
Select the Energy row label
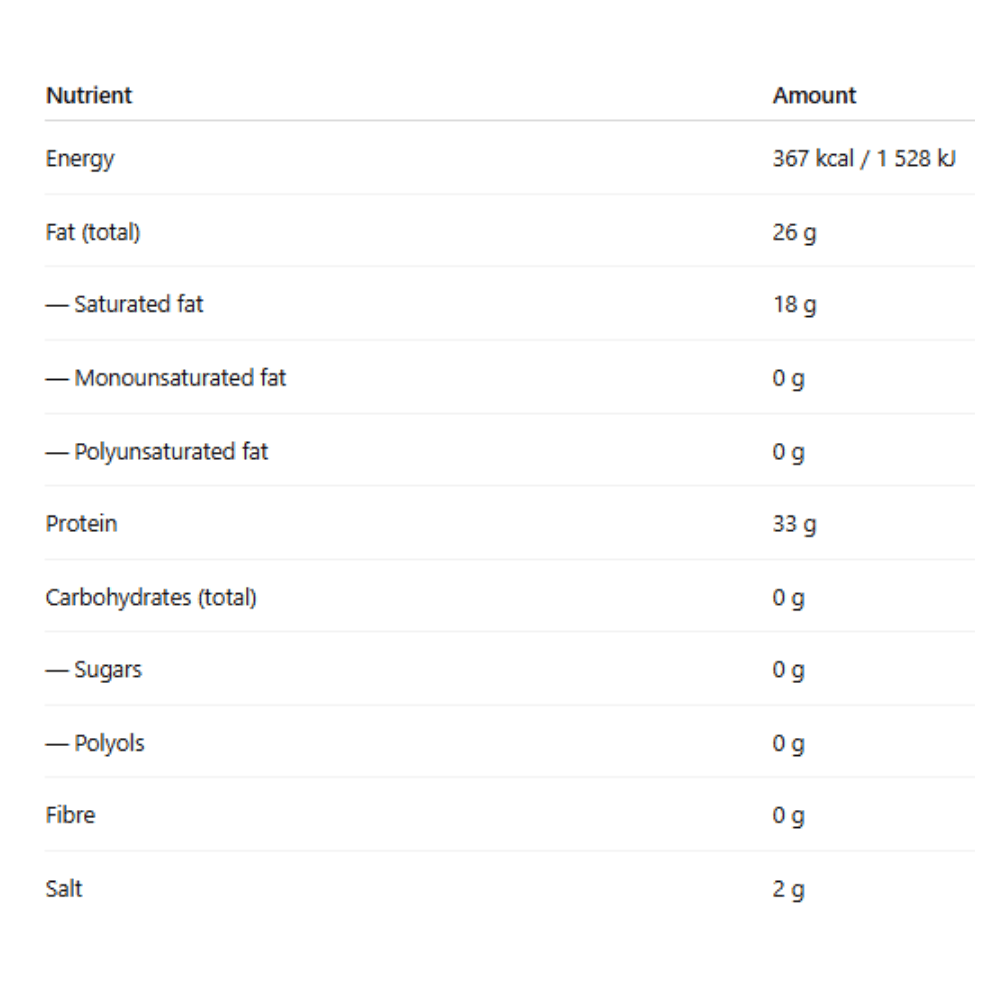click(x=80, y=159)
